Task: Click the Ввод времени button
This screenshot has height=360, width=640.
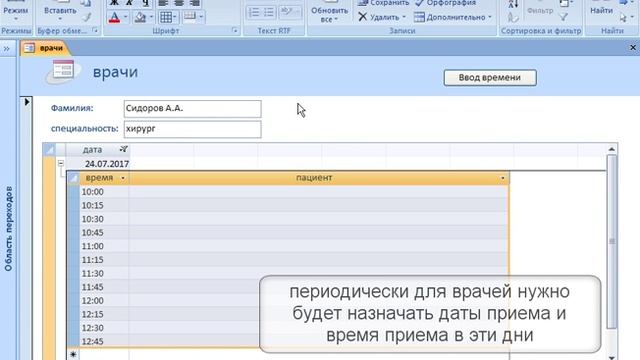Action: click(490, 78)
